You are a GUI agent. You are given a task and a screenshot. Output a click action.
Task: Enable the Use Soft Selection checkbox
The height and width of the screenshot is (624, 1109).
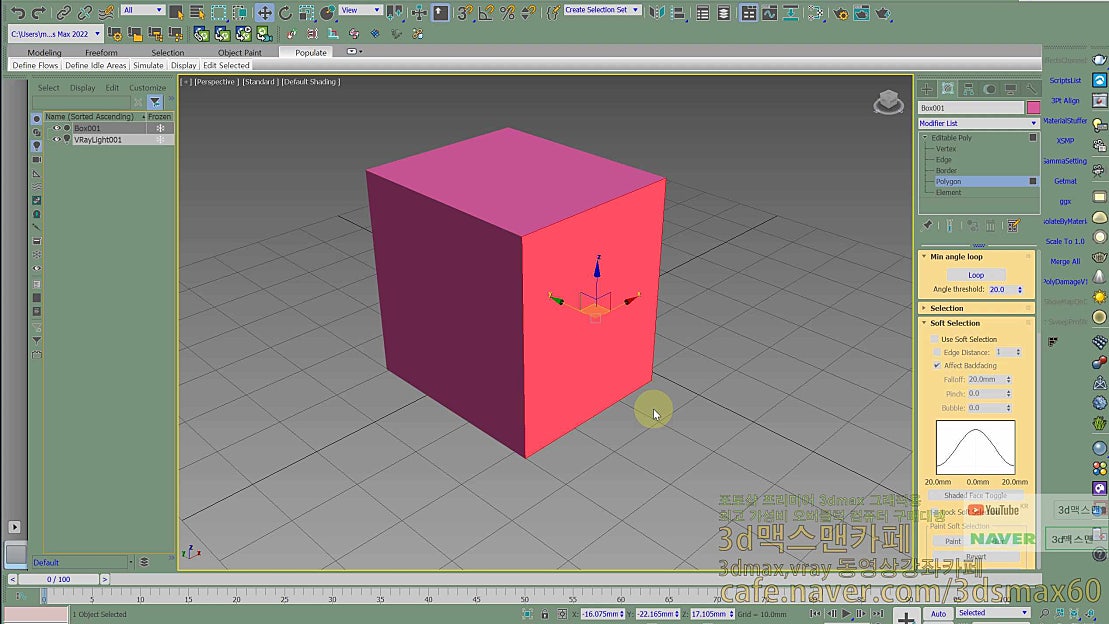pyautogui.click(x=934, y=339)
